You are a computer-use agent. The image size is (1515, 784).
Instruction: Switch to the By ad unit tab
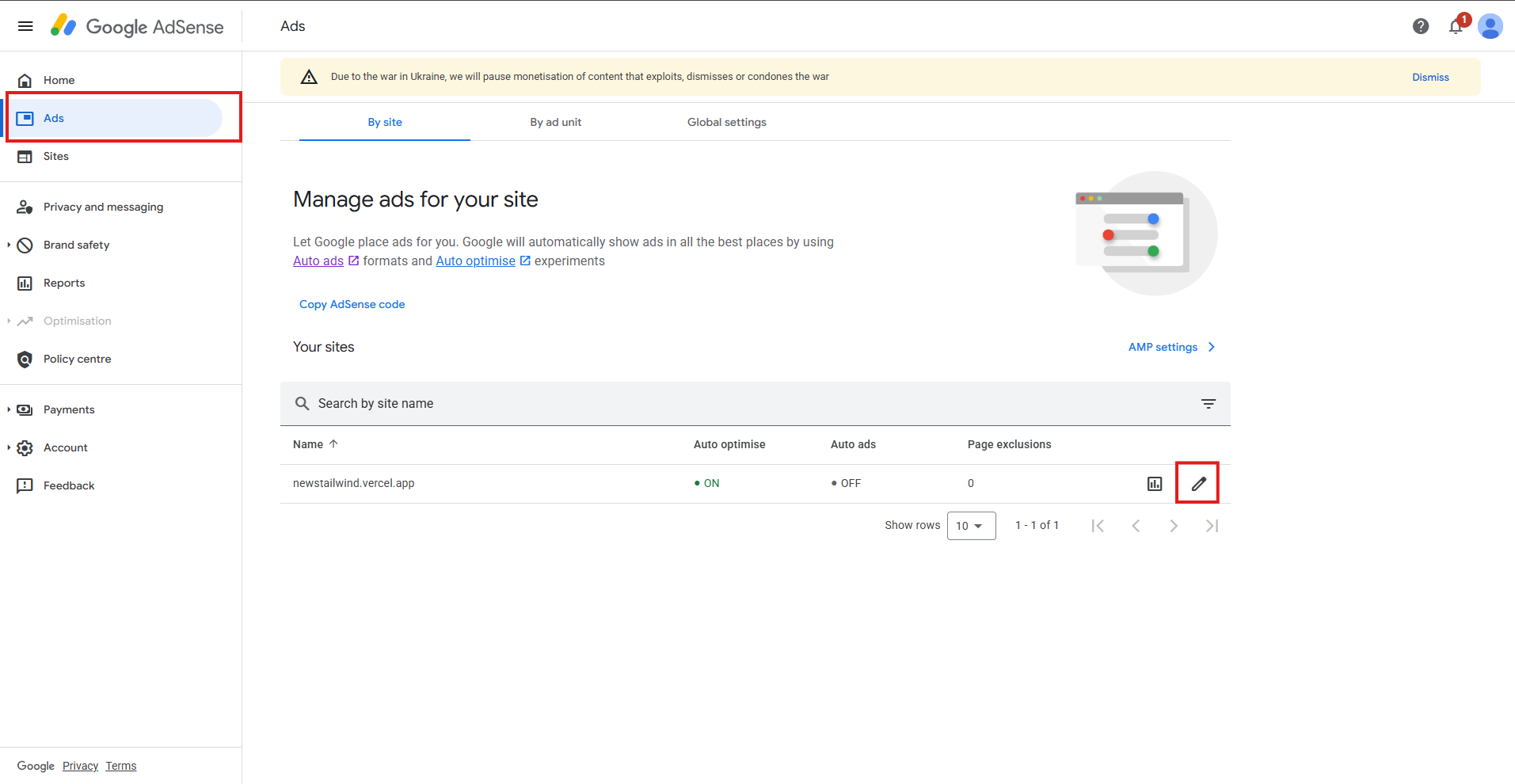tap(555, 122)
